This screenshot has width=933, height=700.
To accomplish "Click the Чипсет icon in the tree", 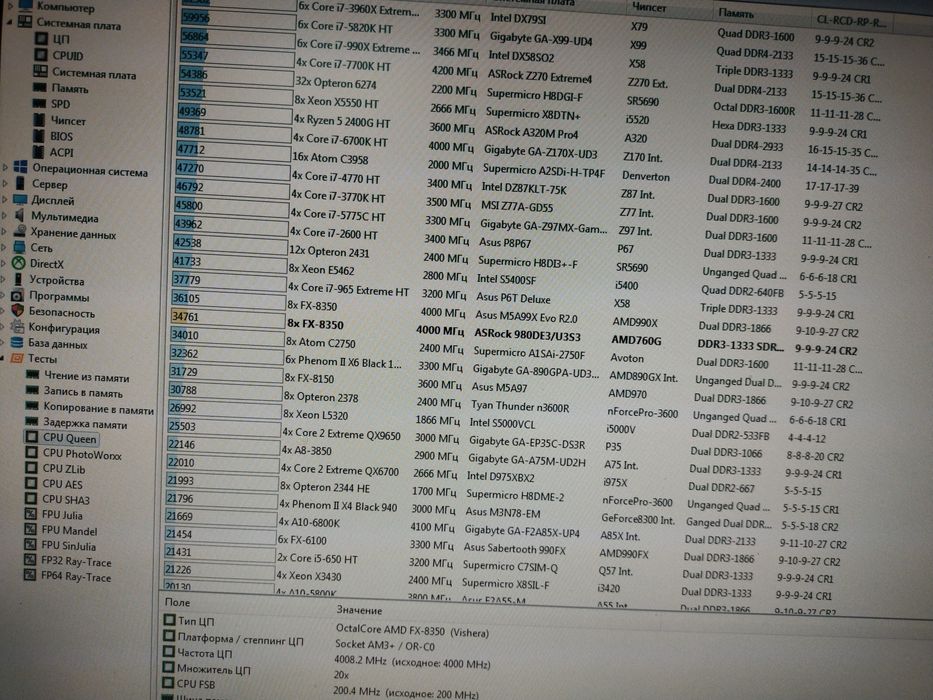I will tap(39, 120).
